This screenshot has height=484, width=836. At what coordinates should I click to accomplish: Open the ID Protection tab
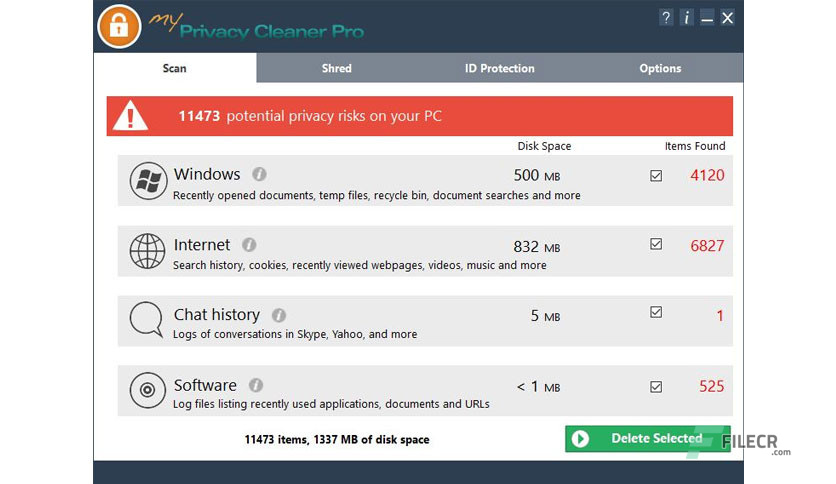tap(500, 68)
